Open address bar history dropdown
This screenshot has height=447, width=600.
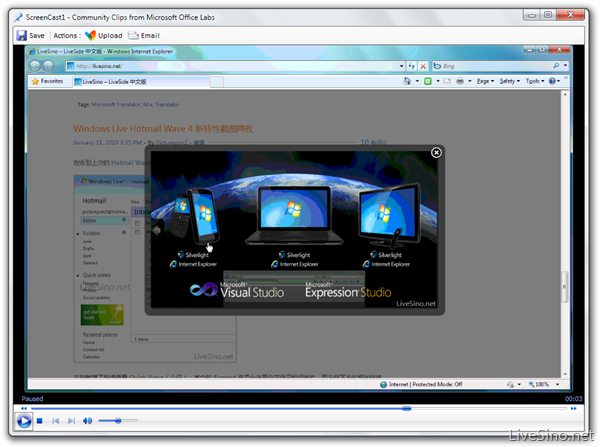click(401, 66)
